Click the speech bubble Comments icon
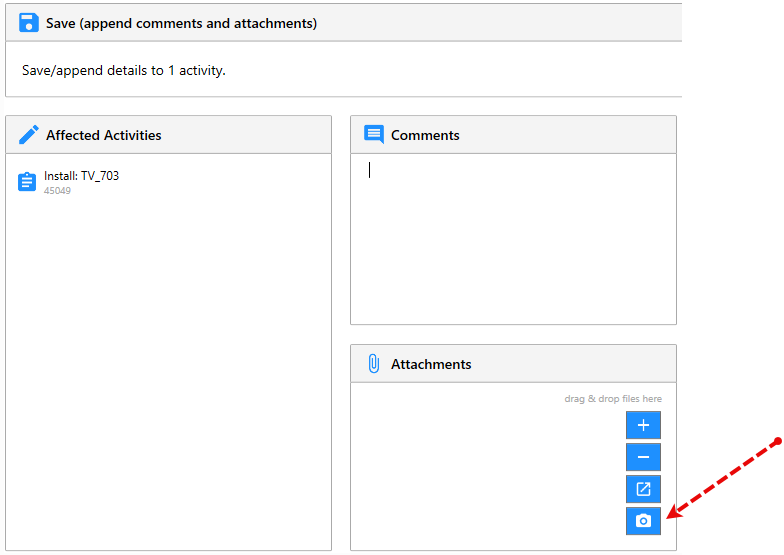 click(374, 135)
